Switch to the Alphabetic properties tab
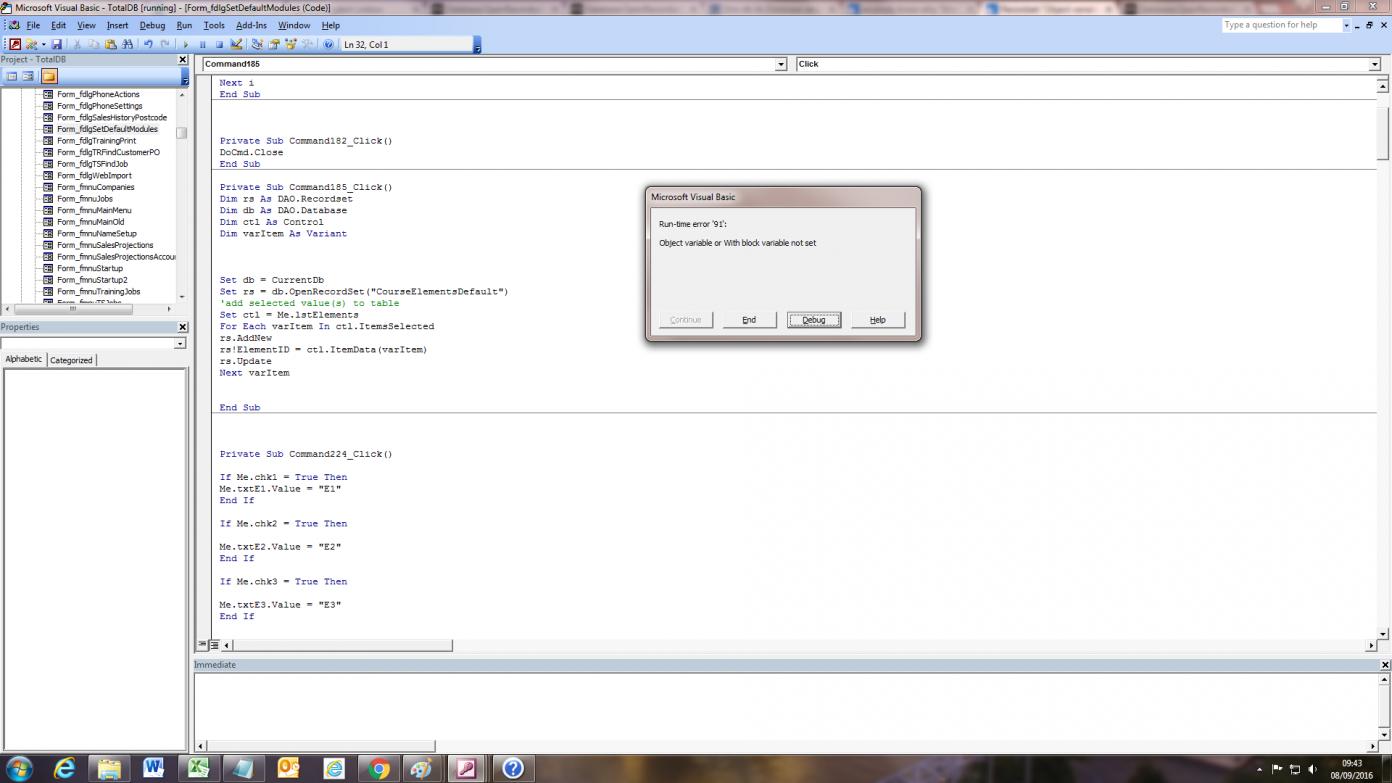This screenshot has height=783, width=1392. pos(24,359)
